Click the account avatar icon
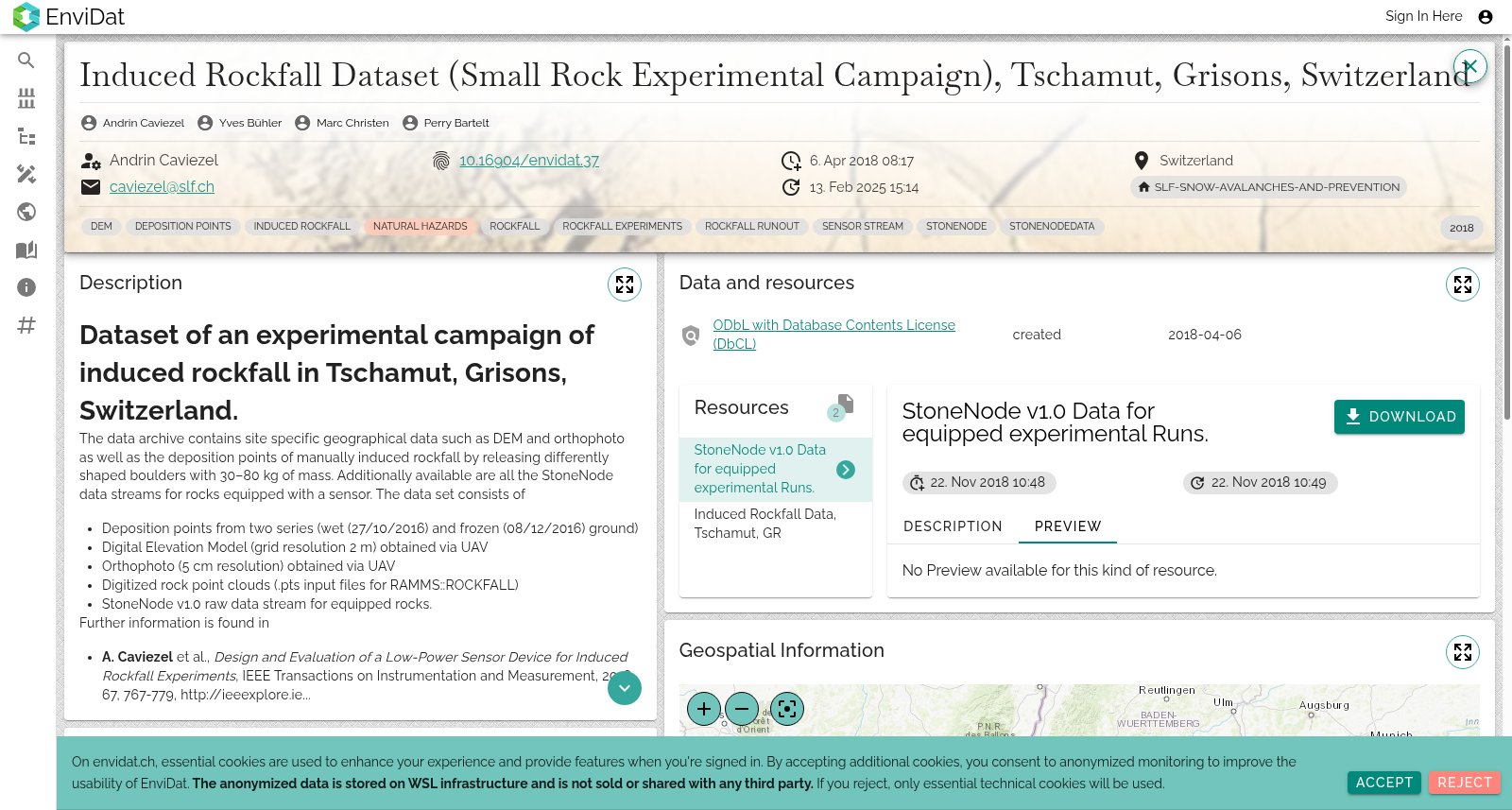Screen dimensions: 1512x810 (1486, 16)
